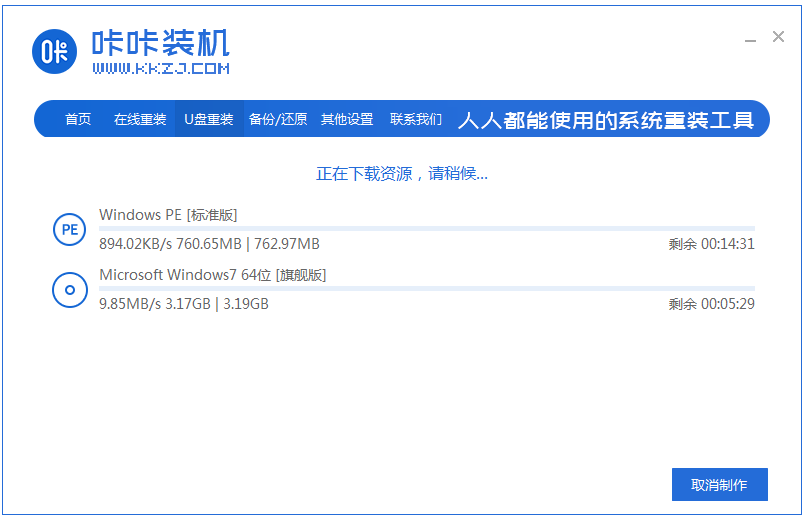Viewport: 807px width, 519px height.
Task: Click the WWW.KKZJ.COM website text
Action: (x=161, y=68)
